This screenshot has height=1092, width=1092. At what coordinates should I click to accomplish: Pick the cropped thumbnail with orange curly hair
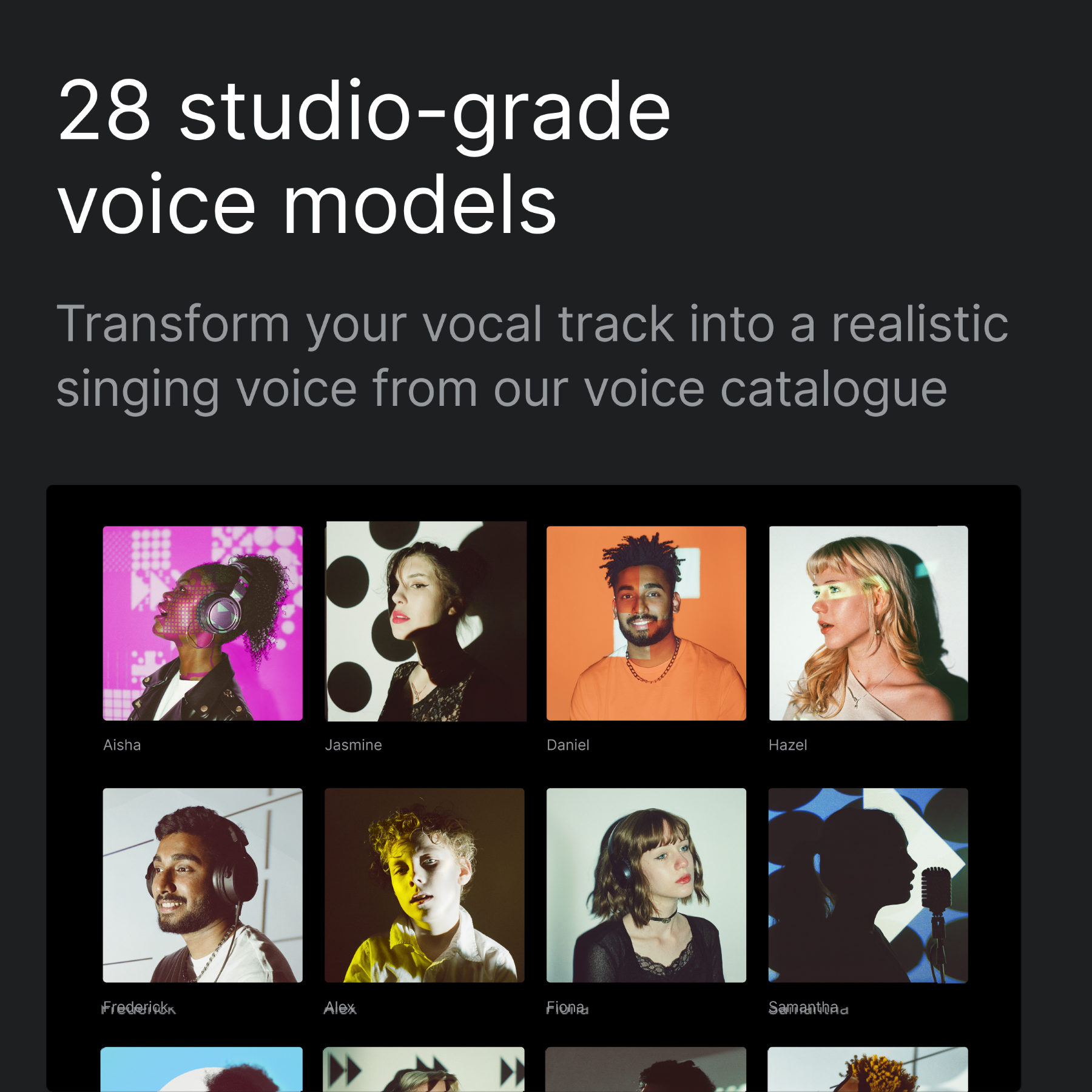(868, 1069)
